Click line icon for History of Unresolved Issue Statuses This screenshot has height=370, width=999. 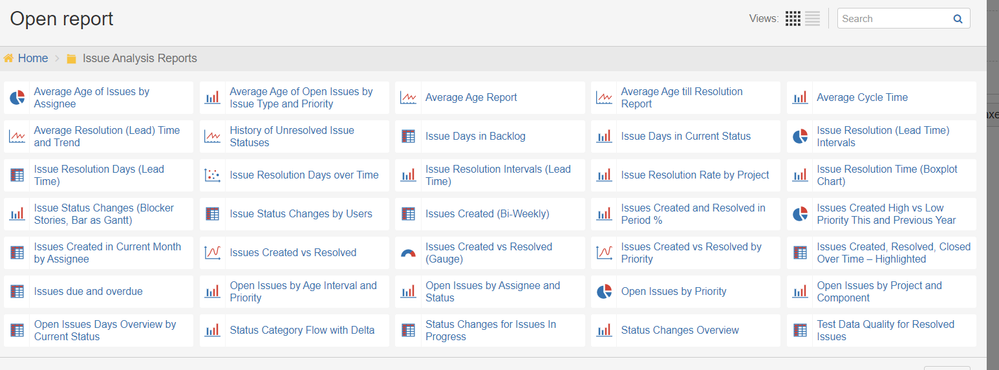[212, 136]
